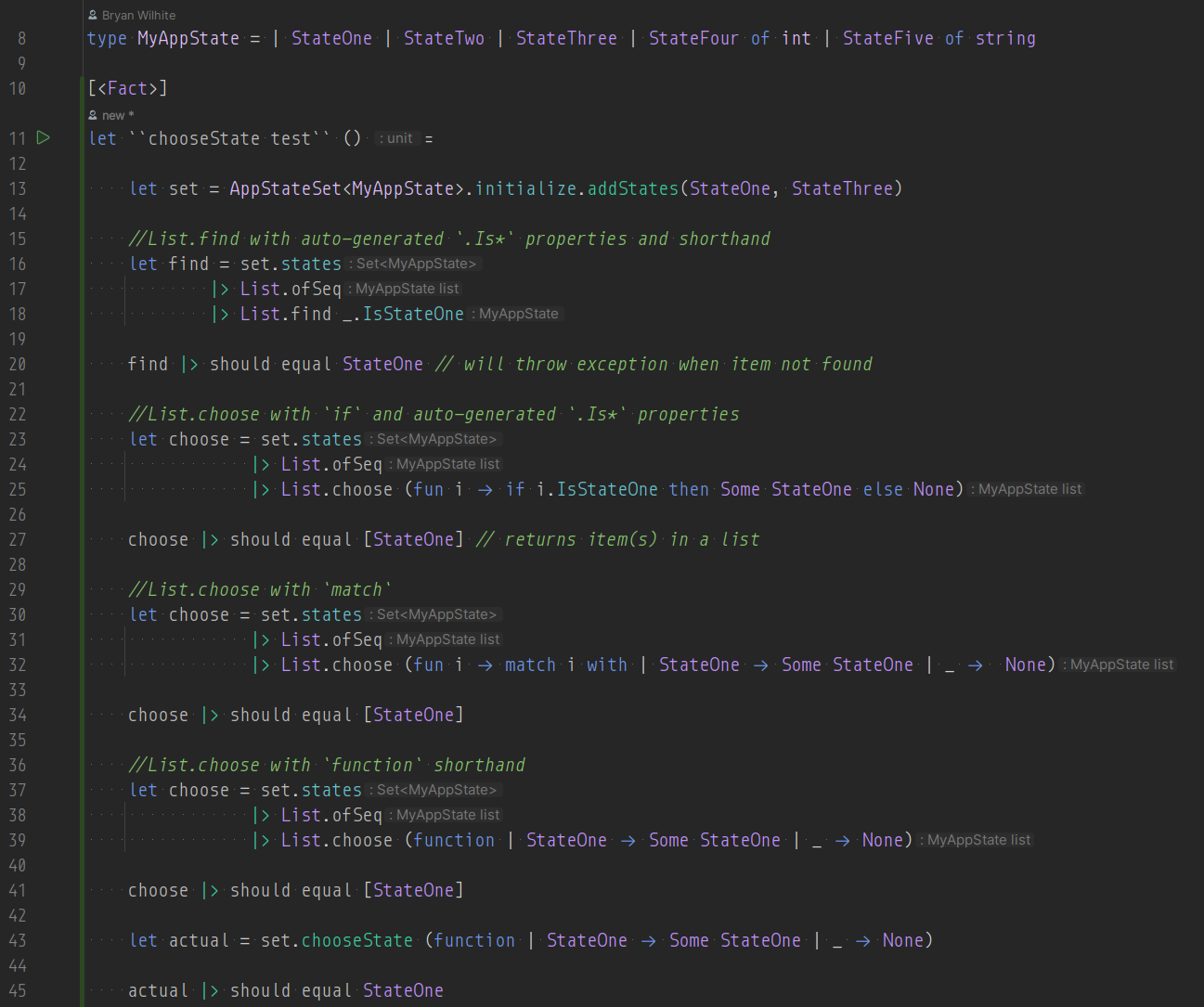Click the MyAppState type hint on line 18

(x=516, y=314)
